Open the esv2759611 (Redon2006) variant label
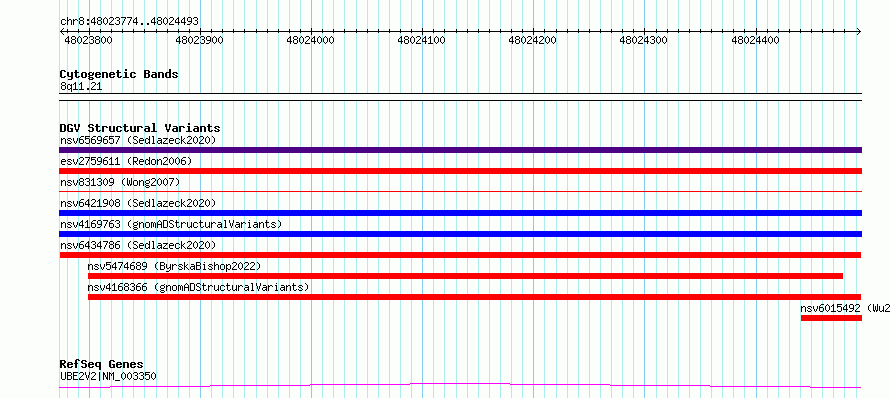 coord(126,161)
